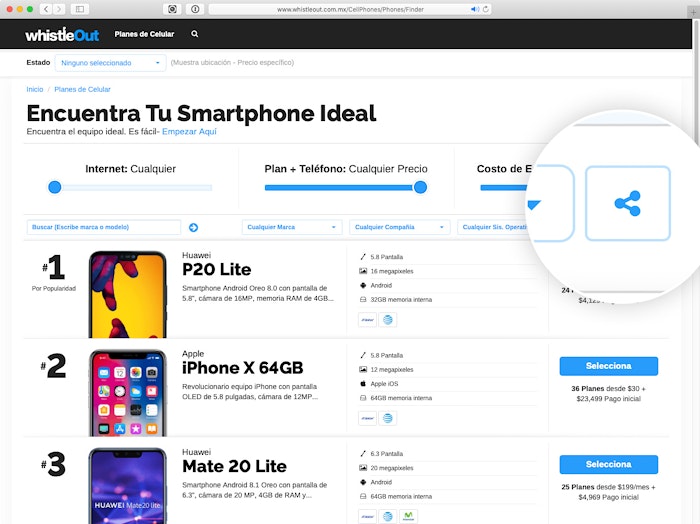Click the blue search arrow button
Image resolution: width=700 pixels, height=524 pixels.
pos(193,228)
